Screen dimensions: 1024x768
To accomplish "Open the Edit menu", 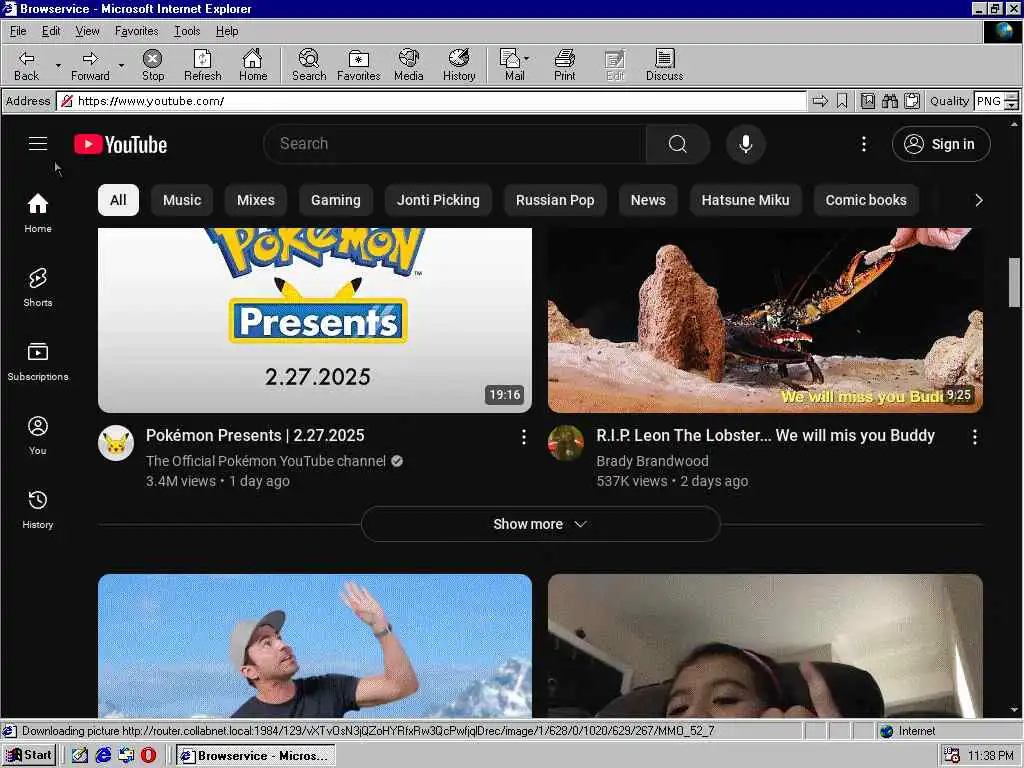I will (51, 31).
